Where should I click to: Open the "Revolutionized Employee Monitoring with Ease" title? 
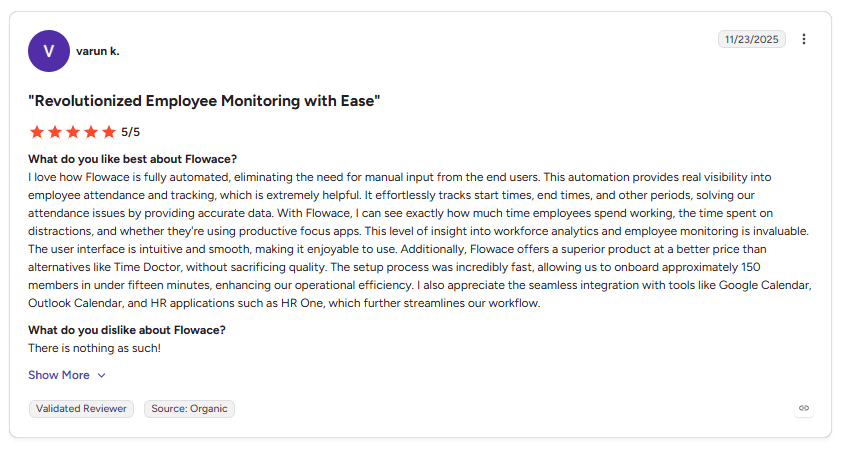204,101
